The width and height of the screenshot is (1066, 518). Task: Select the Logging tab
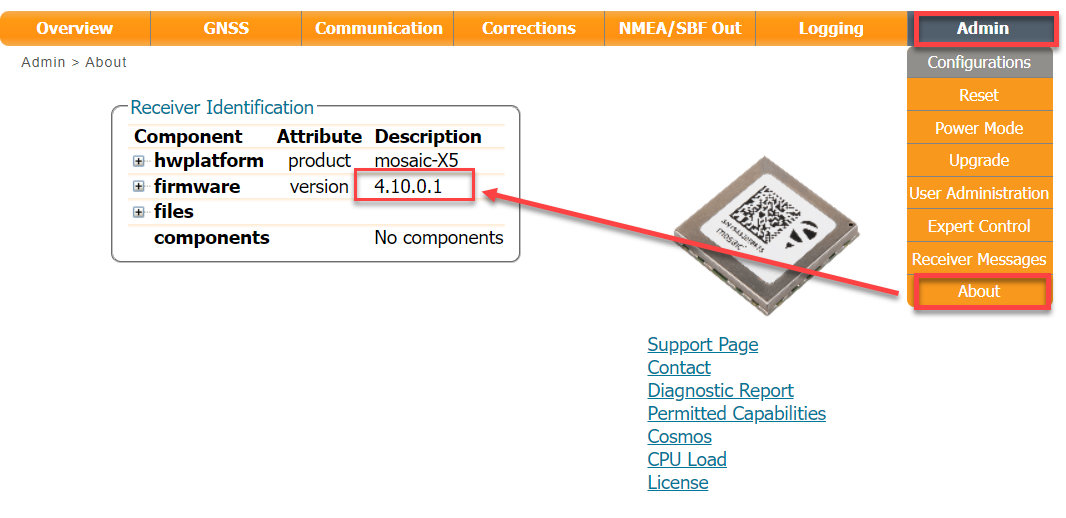pos(830,28)
